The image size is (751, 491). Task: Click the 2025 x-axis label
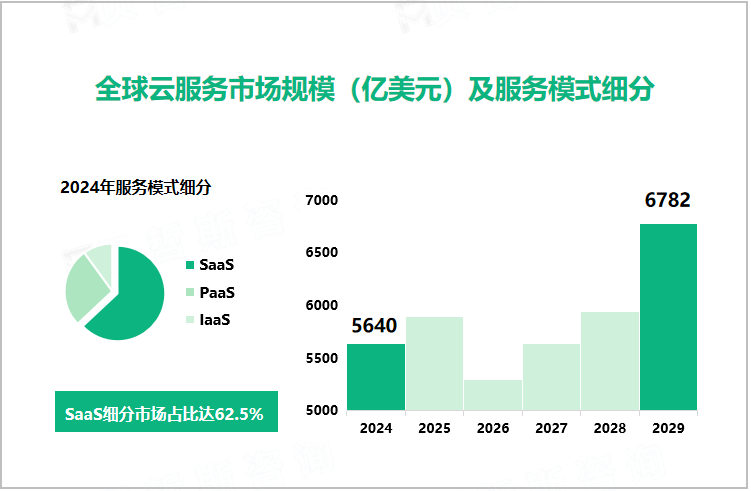(x=434, y=428)
